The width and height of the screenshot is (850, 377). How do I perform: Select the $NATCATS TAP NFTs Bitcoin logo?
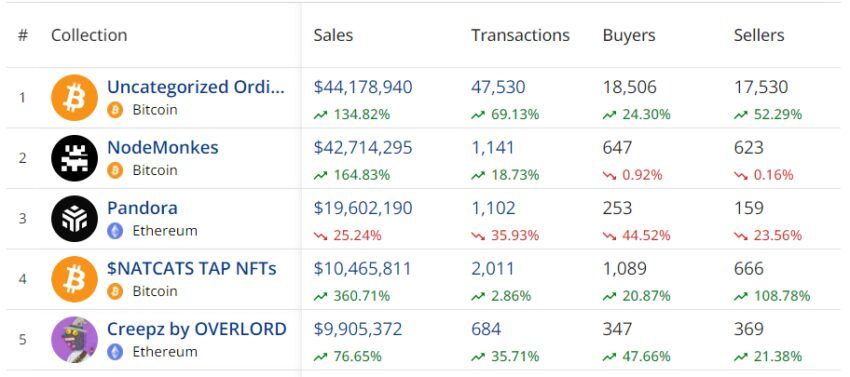tap(74, 279)
